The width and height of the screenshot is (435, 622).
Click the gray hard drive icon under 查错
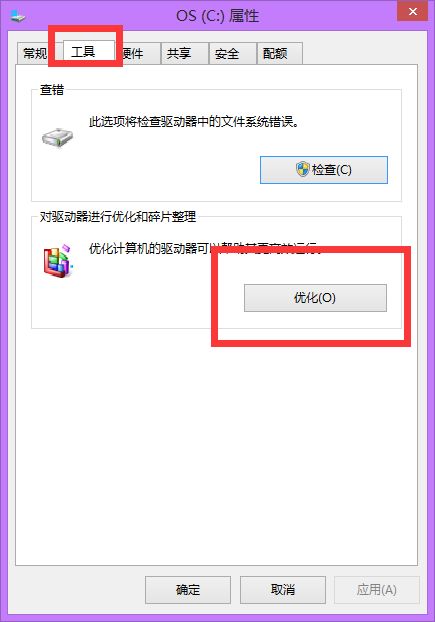(x=57, y=138)
